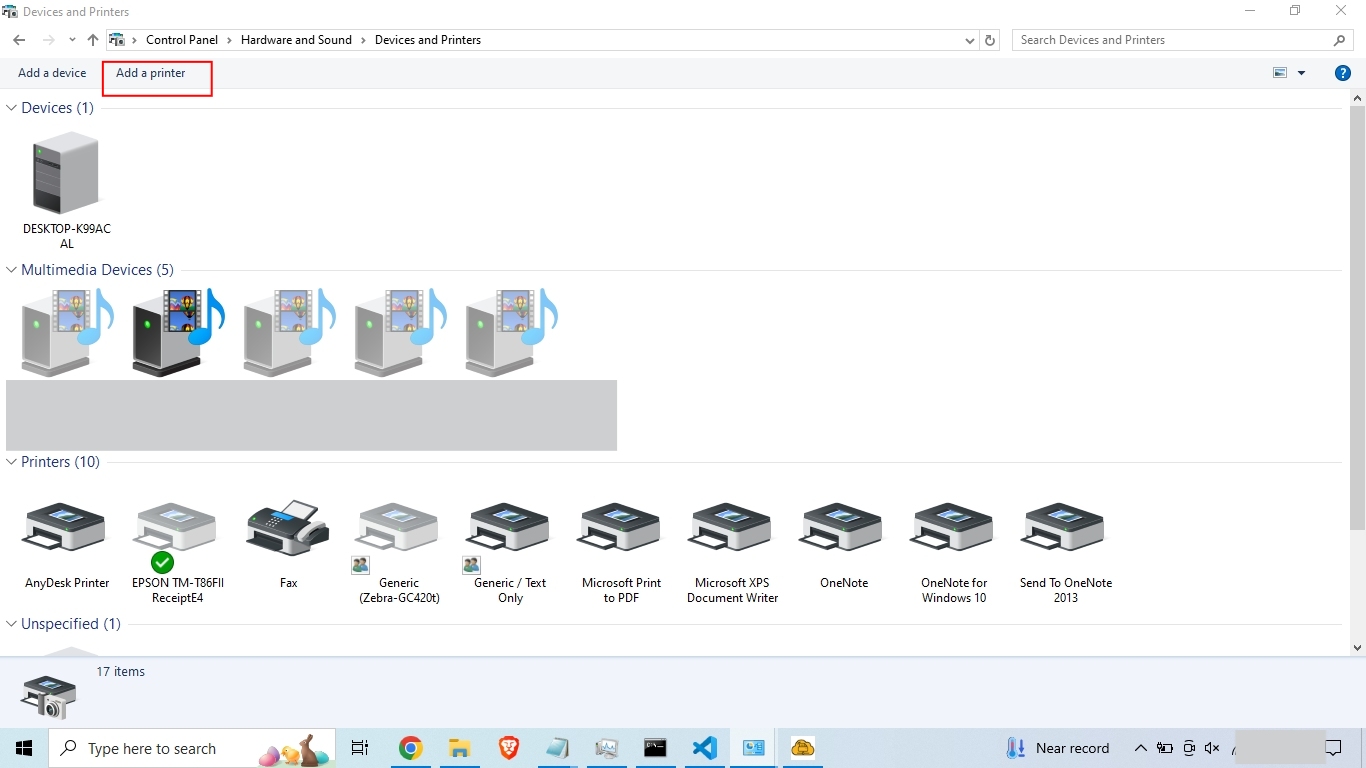
Task: Expand the chevron after Control Panel breadcrumb
Action: pos(230,40)
